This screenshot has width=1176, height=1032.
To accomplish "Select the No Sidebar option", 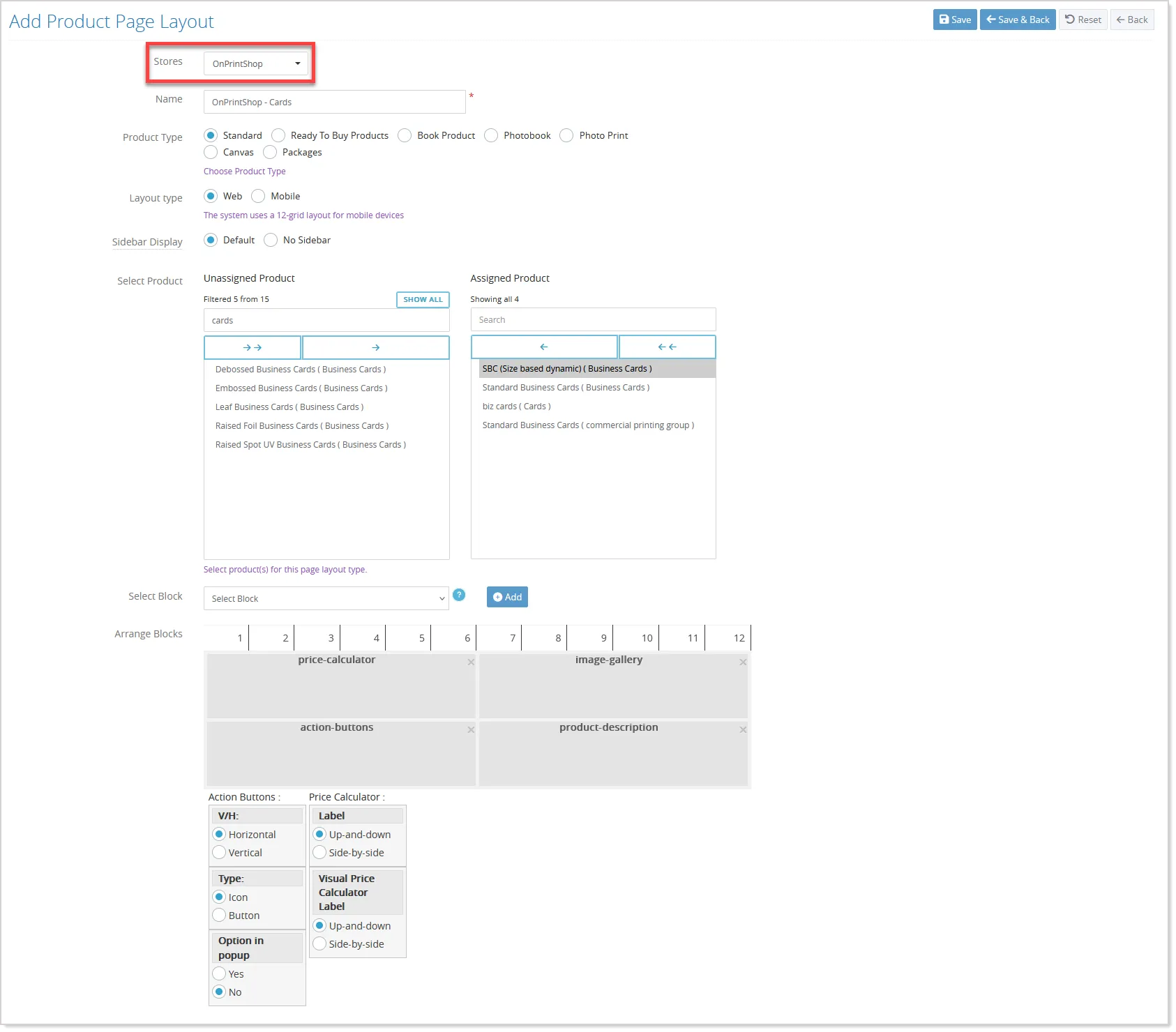I will (x=271, y=240).
